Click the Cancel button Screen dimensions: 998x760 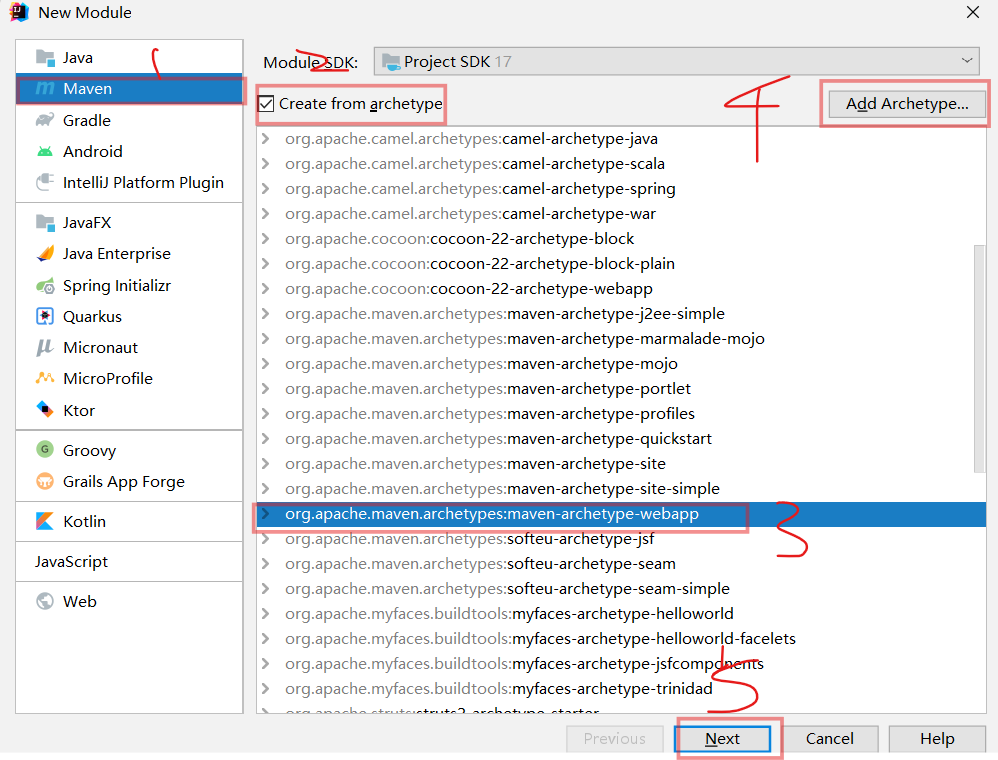tap(829, 738)
